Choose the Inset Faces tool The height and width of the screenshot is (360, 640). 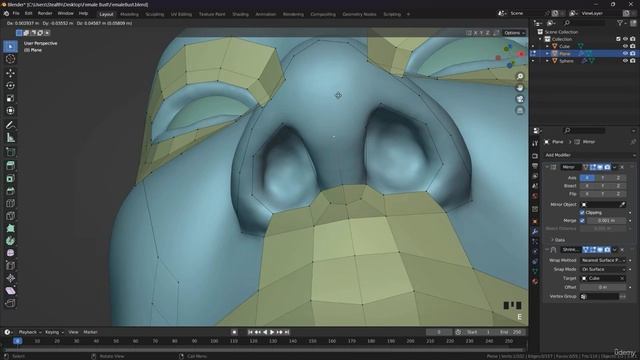tap(10, 178)
